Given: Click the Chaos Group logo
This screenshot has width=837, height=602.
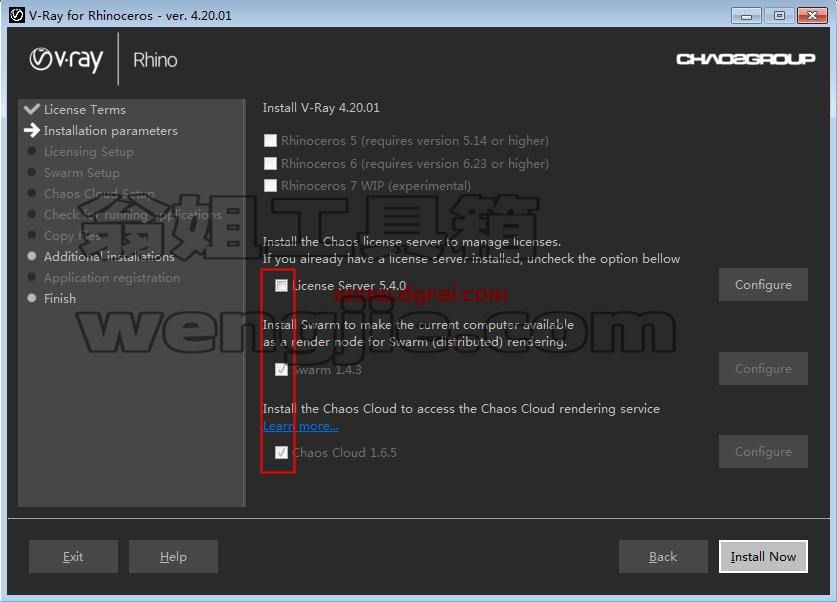Looking at the screenshot, I should [746, 59].
